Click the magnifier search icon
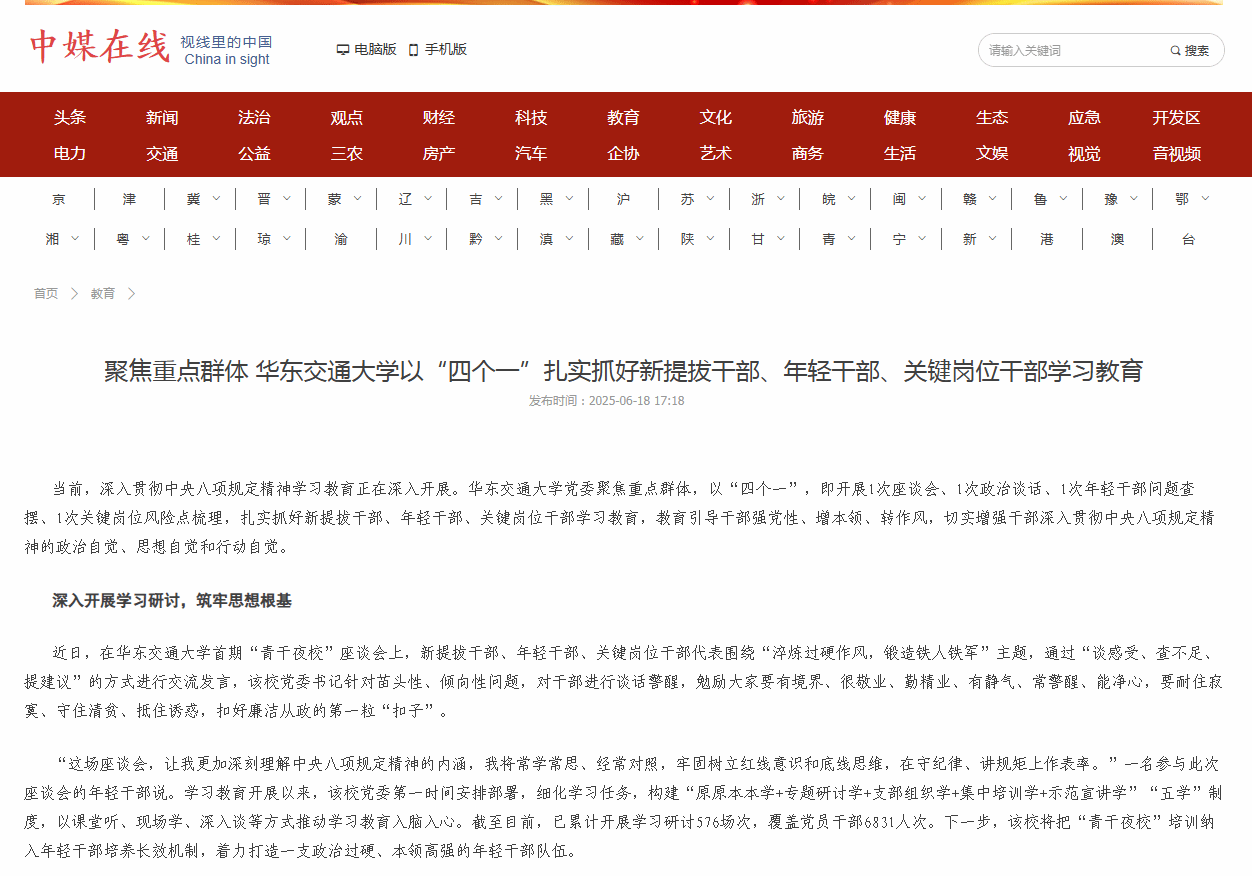1252x876 pixels. [x=1176, y=51]
